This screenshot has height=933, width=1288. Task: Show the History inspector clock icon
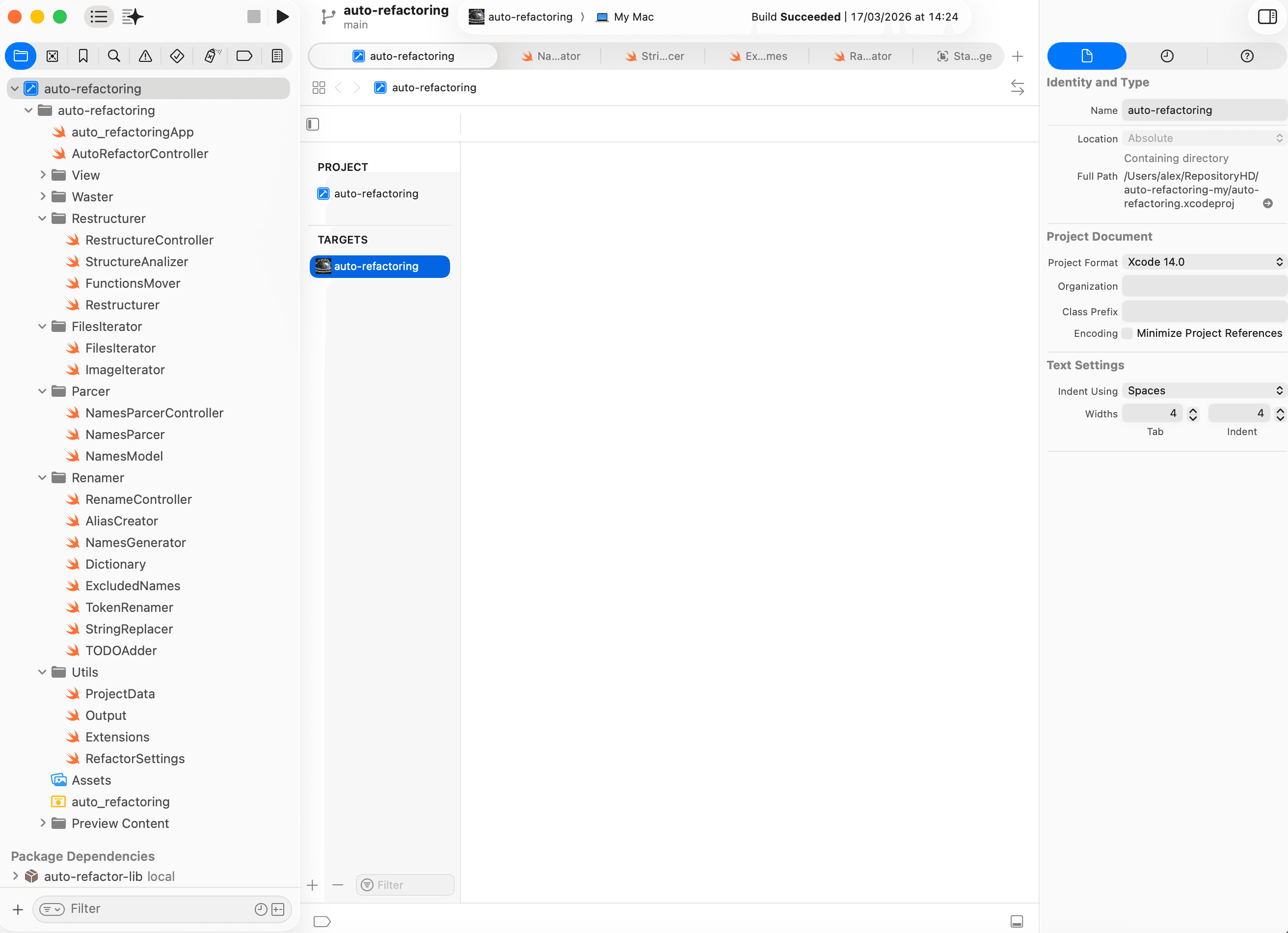coord(1167,55)
